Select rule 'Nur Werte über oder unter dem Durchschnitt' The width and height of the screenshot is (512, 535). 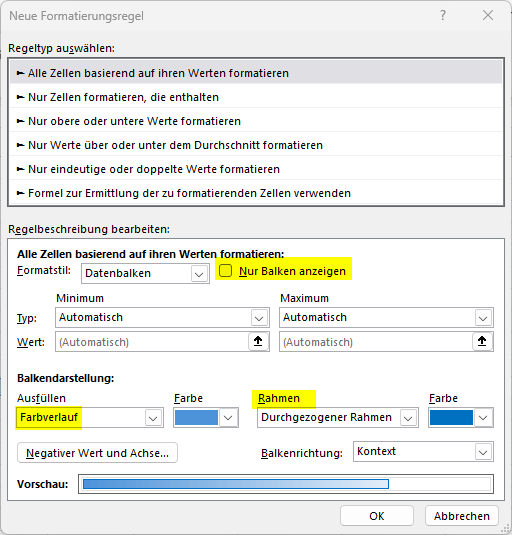click(x=256, y=145)
